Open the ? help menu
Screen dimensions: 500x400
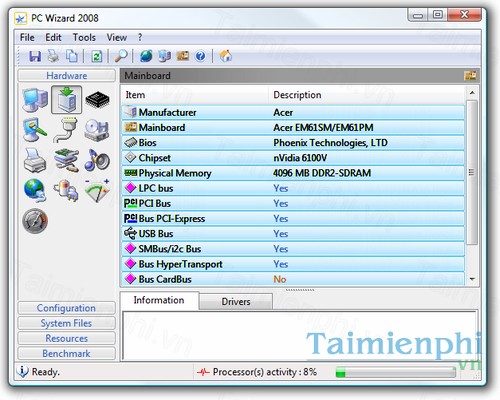(140, 37)
